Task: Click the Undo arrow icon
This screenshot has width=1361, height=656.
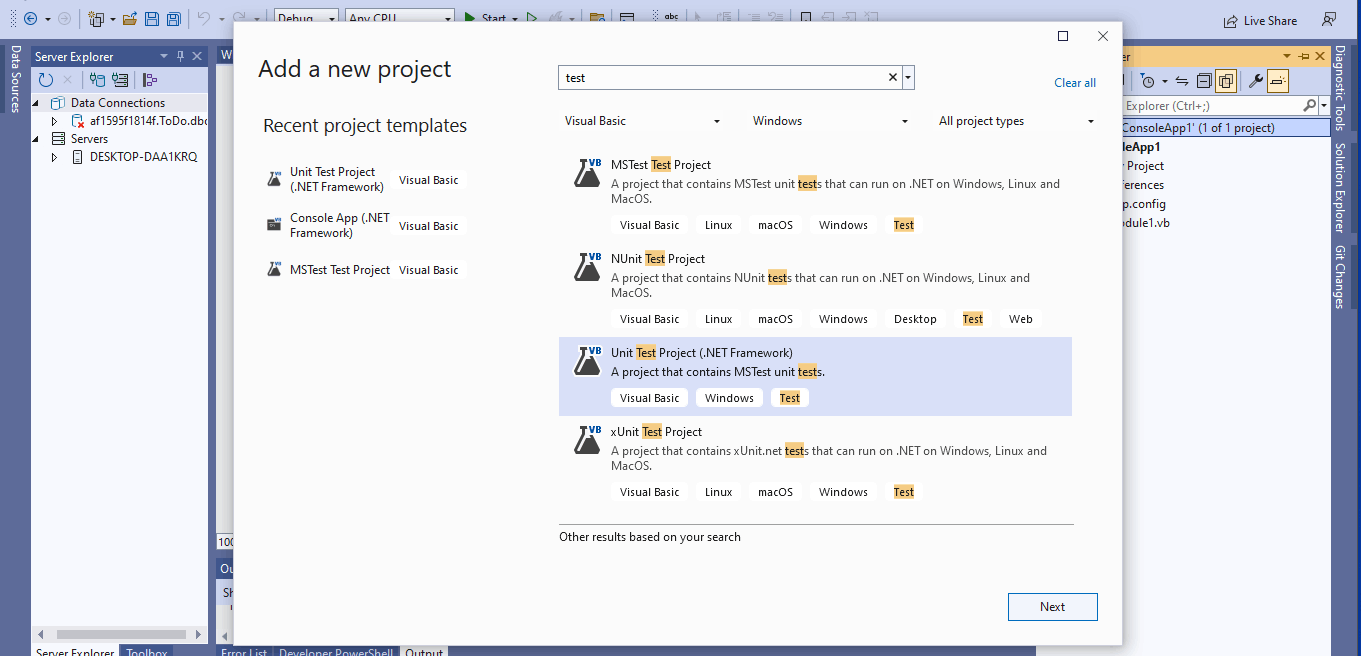Action: coord(203,19)
